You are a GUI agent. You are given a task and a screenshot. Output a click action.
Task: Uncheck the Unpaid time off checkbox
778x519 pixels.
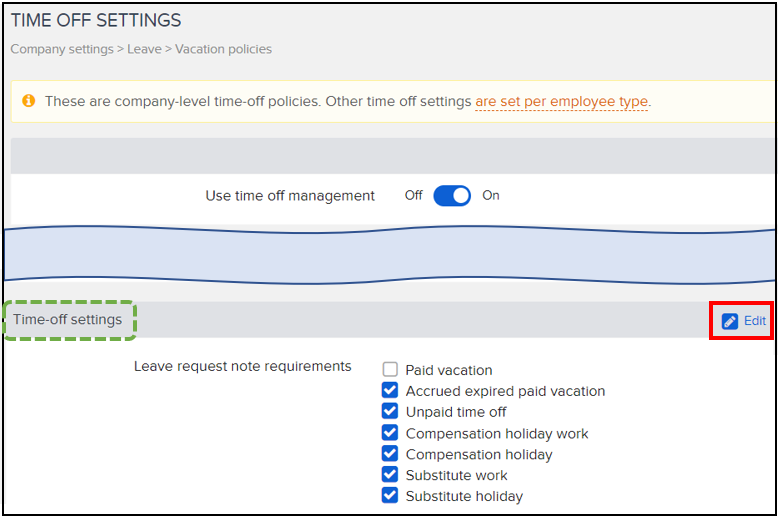pos(390,412)
